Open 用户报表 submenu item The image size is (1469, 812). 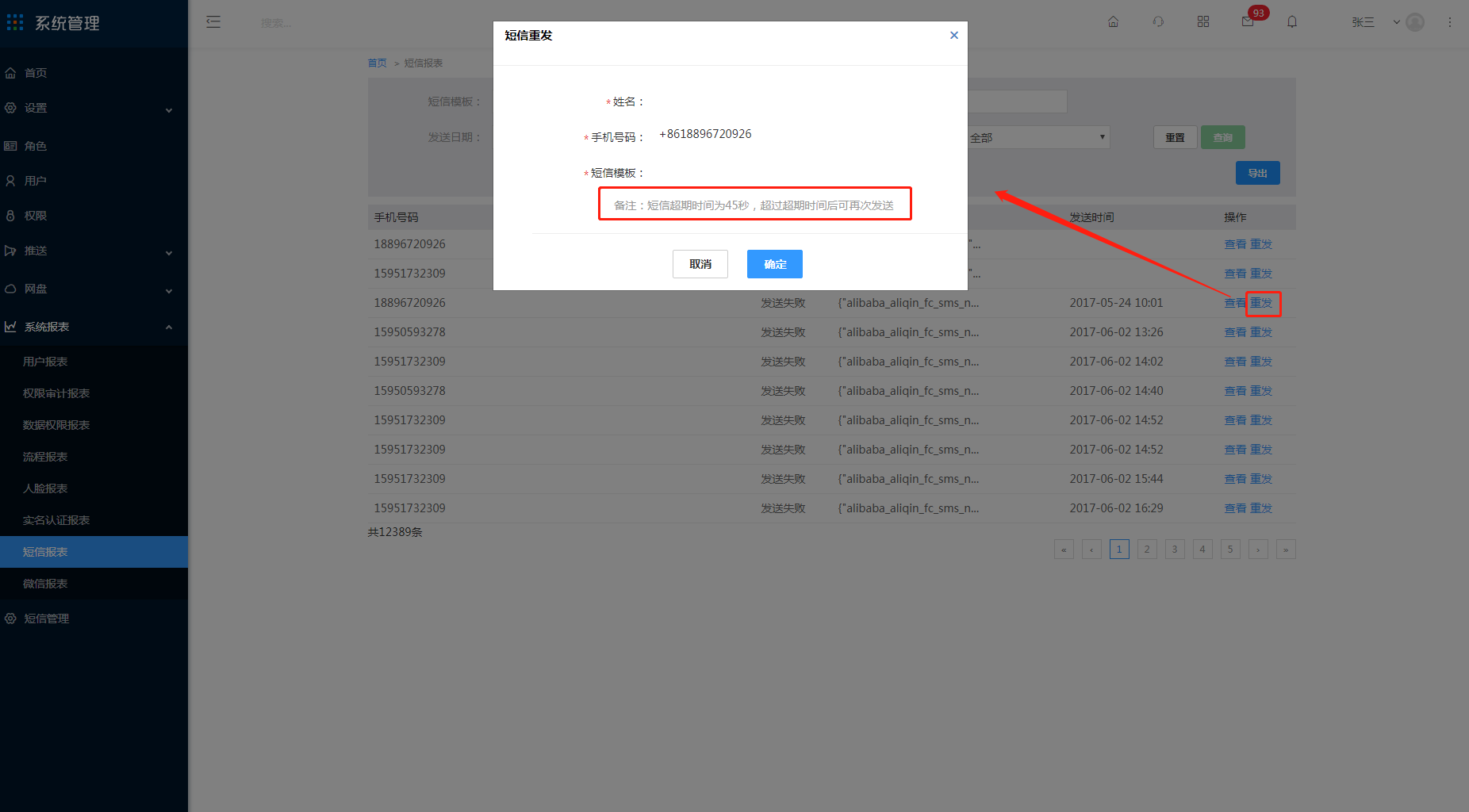pos(94,362)
